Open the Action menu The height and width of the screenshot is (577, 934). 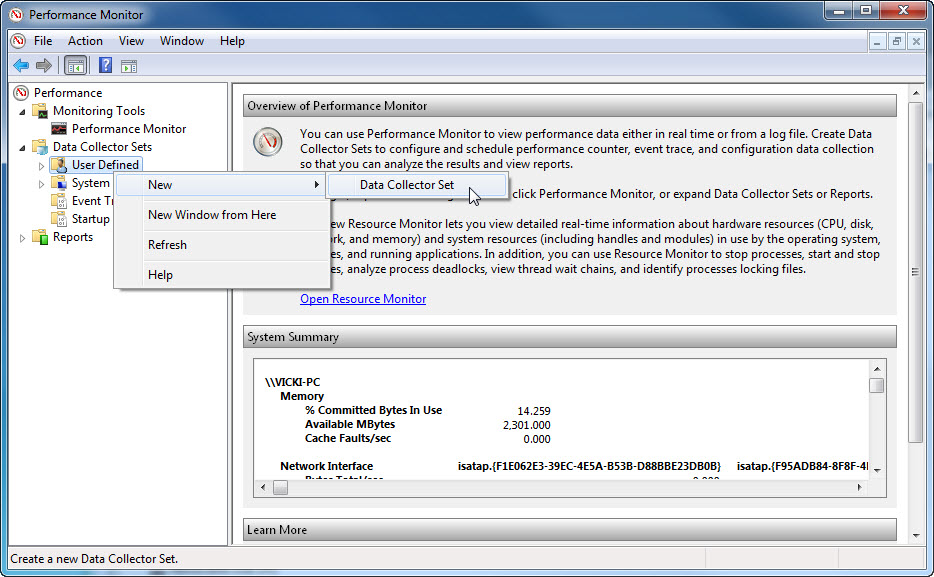point(85,40)
